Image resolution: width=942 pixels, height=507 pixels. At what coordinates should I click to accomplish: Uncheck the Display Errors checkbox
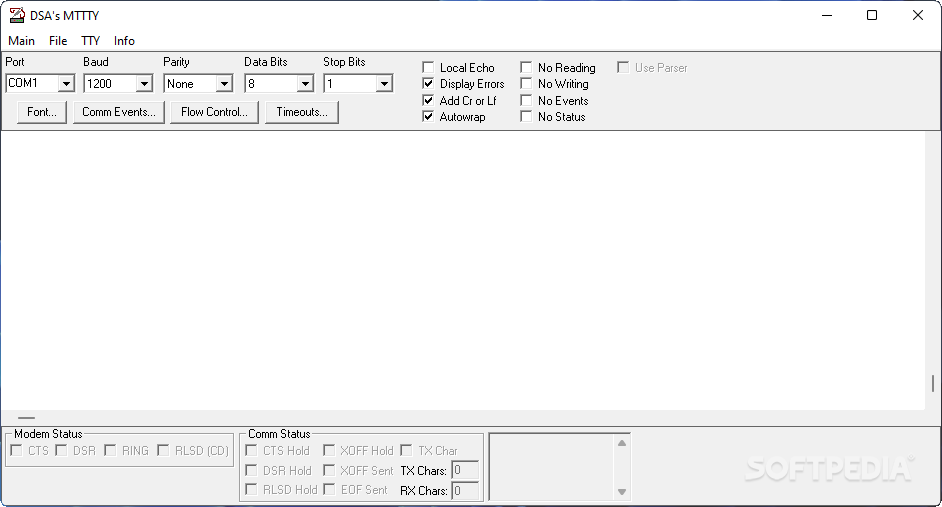(x=428, y=83)
